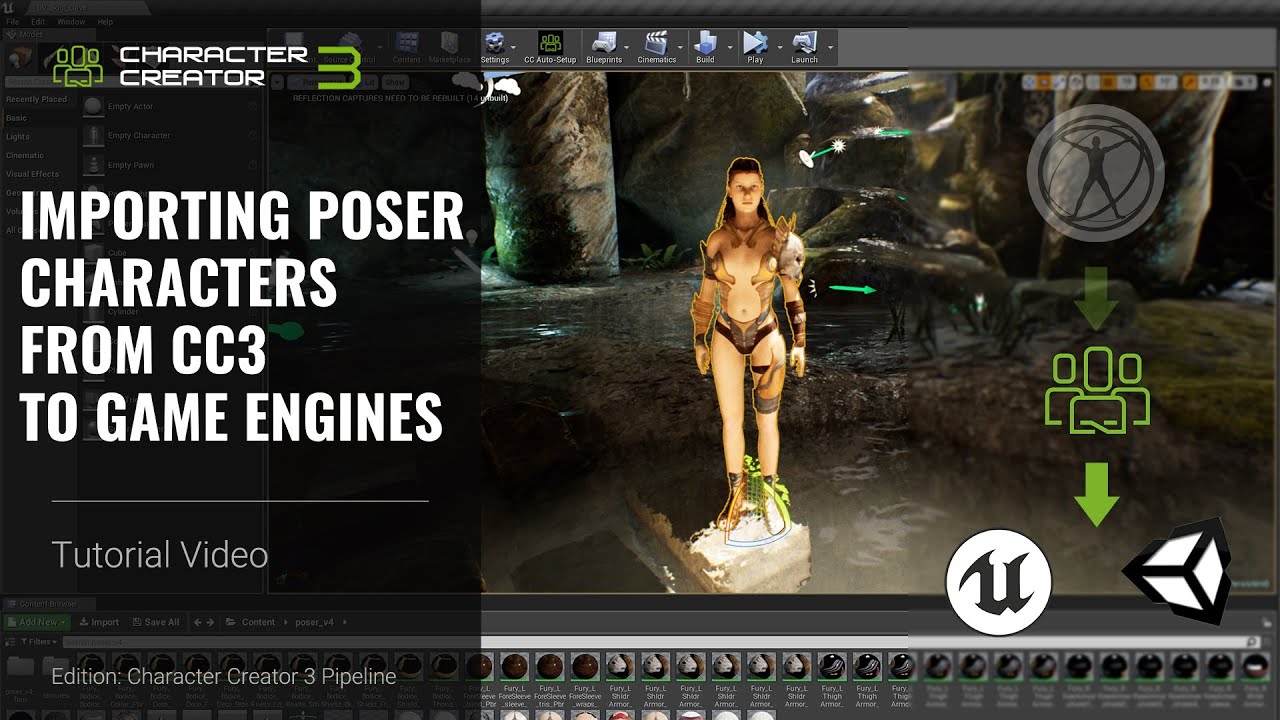The image size is (1280, 720).
Task: Open the Filters dropdown
Action: tap(38, 642)
